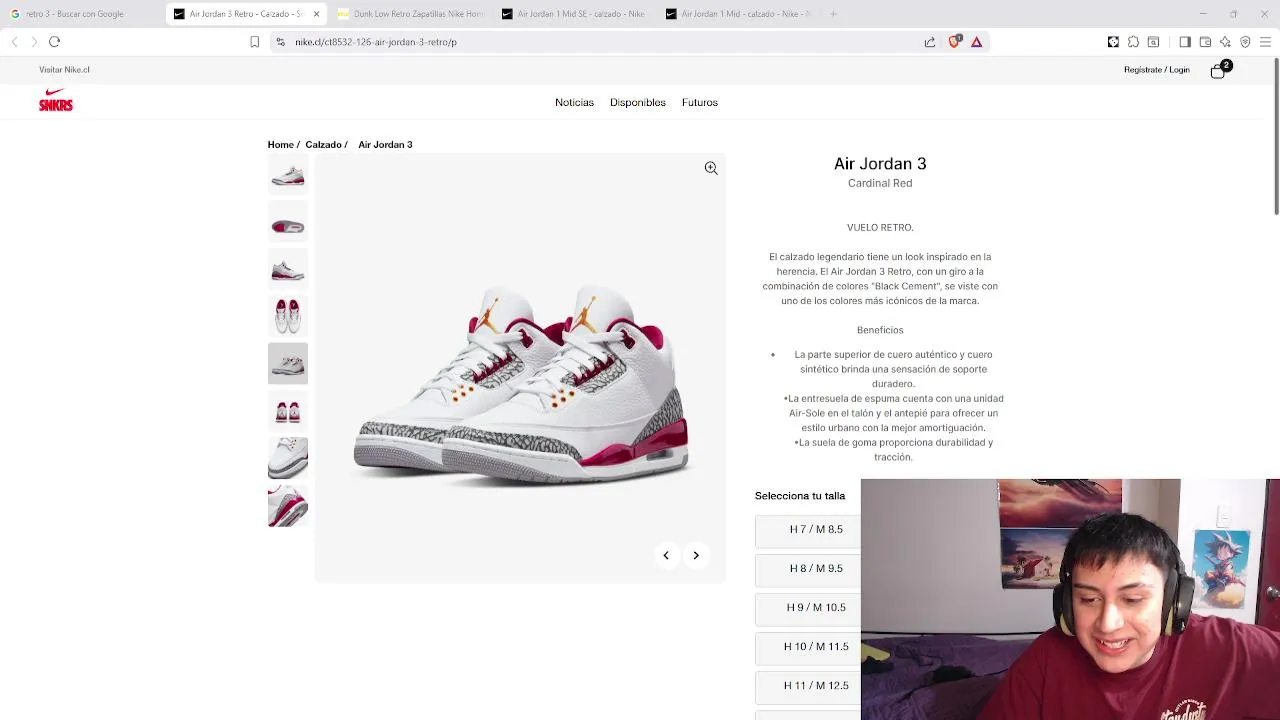Open the extensions puzzle icon

coord(1133,42)
